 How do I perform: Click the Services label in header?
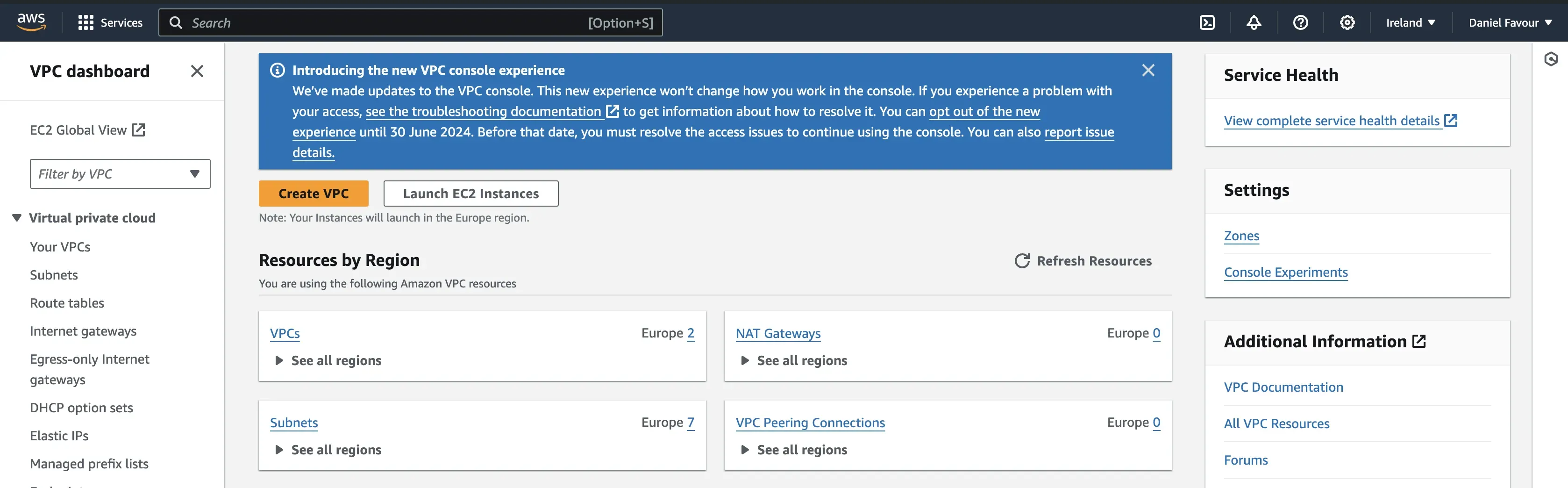coord(121,22)
